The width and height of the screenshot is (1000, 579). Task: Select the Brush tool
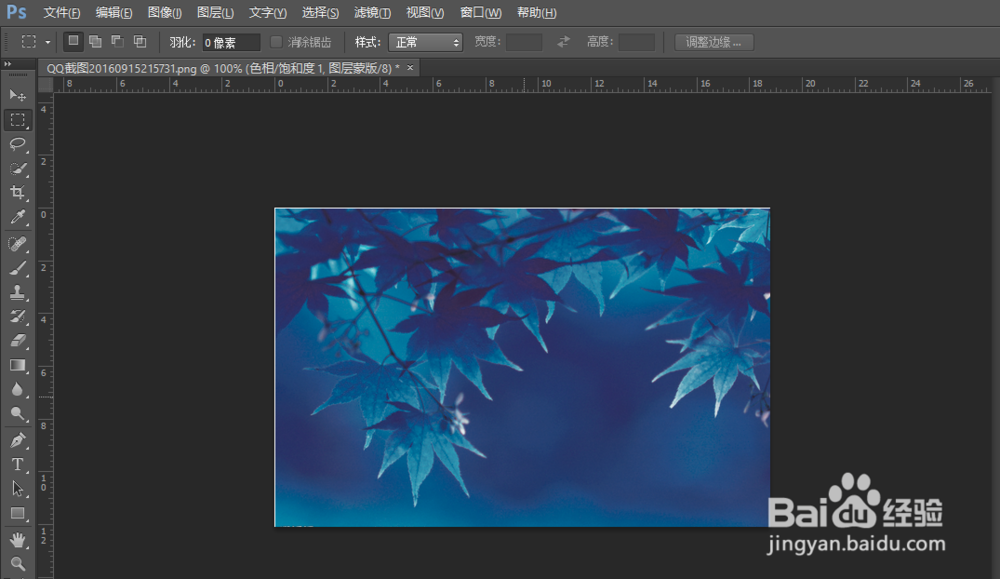[17, 268]
